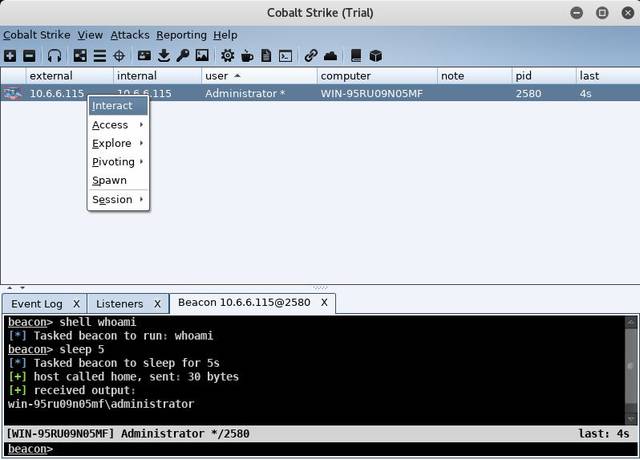Open the Attacks menu
Viewport: 640px width, 460px height.
point(130,35)
